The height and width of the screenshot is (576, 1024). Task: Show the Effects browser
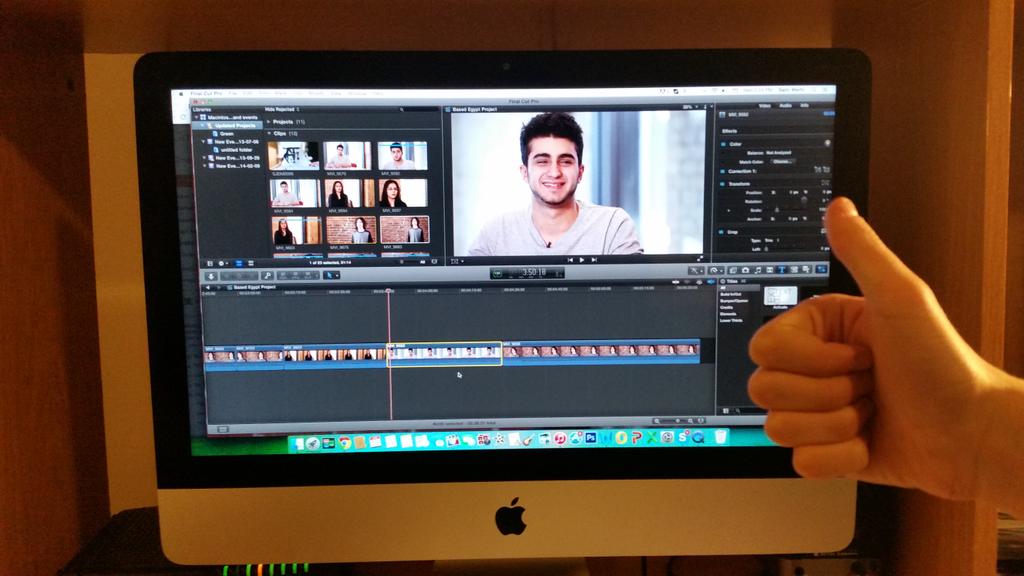point(733,270)
